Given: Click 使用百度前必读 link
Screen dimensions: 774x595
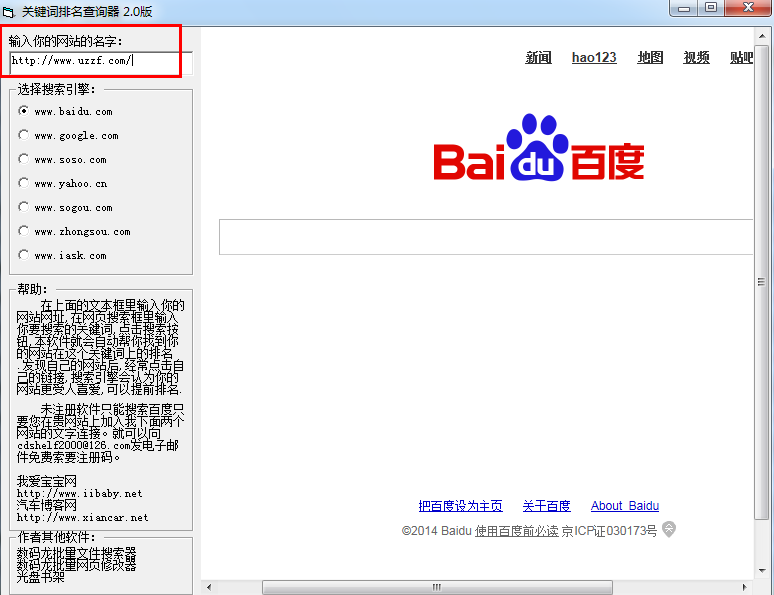Looking at the screenshot, I should 516,531.
